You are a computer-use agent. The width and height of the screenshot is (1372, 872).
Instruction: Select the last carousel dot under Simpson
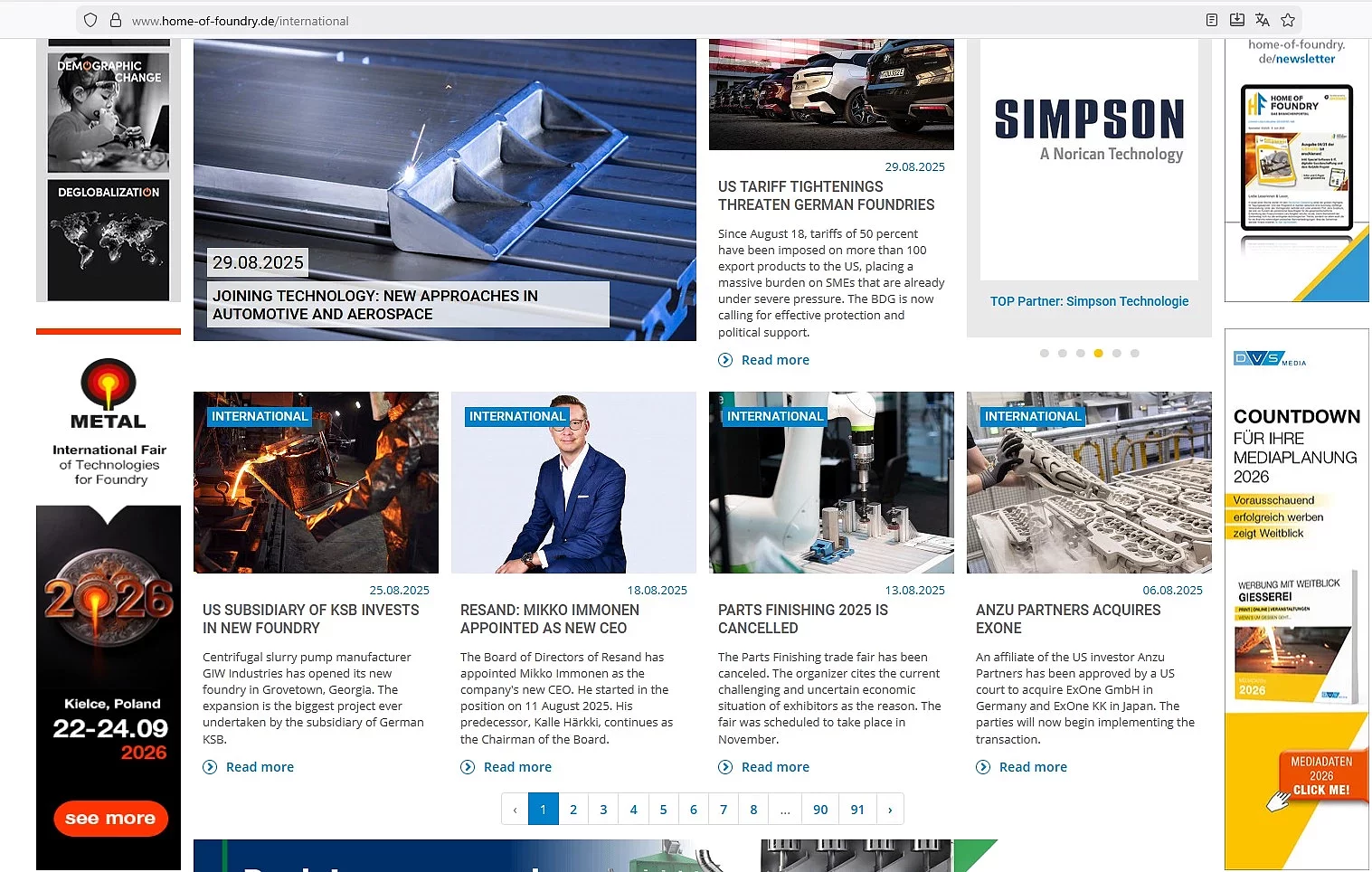pos(1135,354)
